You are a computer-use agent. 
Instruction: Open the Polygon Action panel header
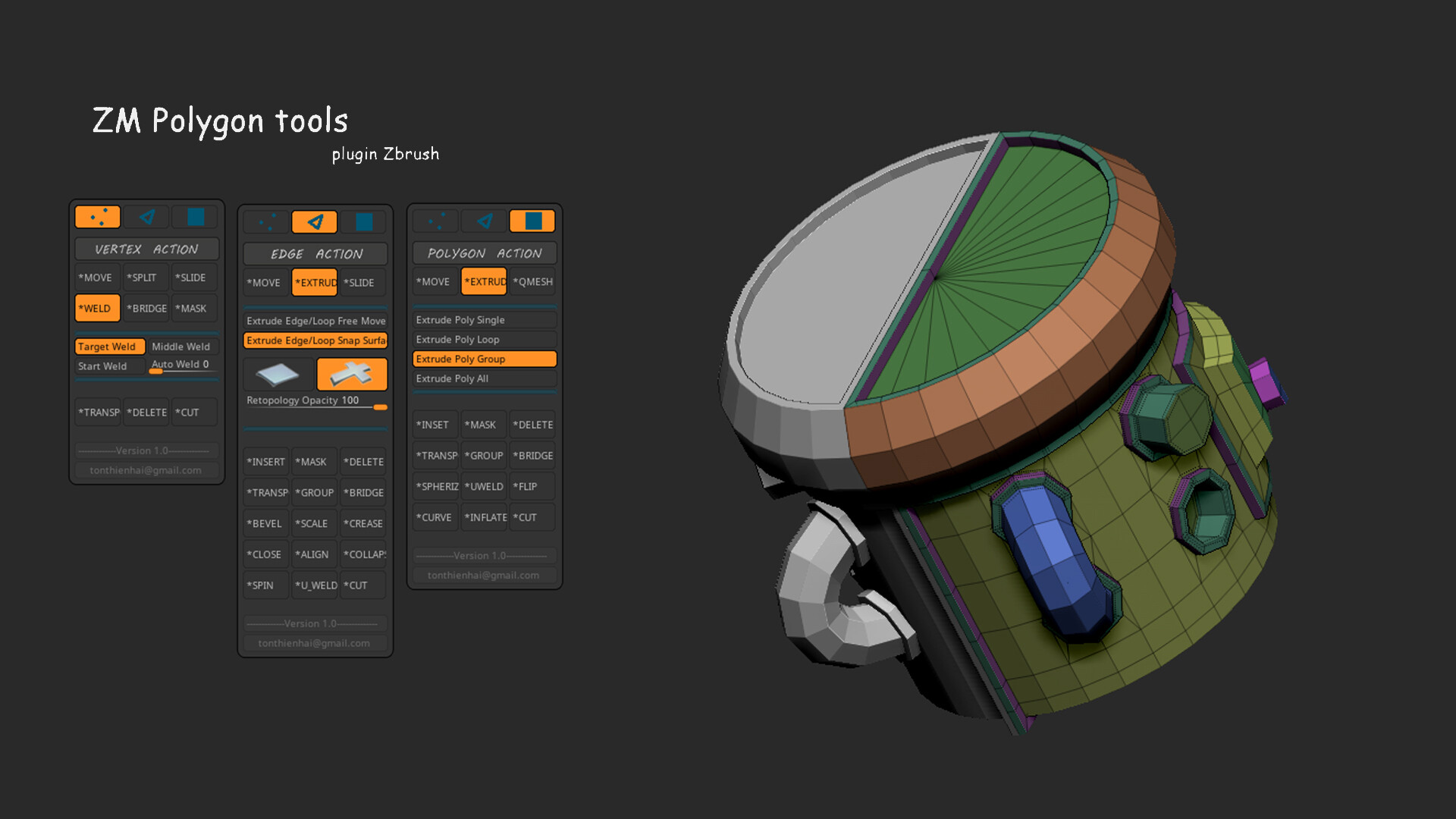pyautogui.click(x=484, y=253)
